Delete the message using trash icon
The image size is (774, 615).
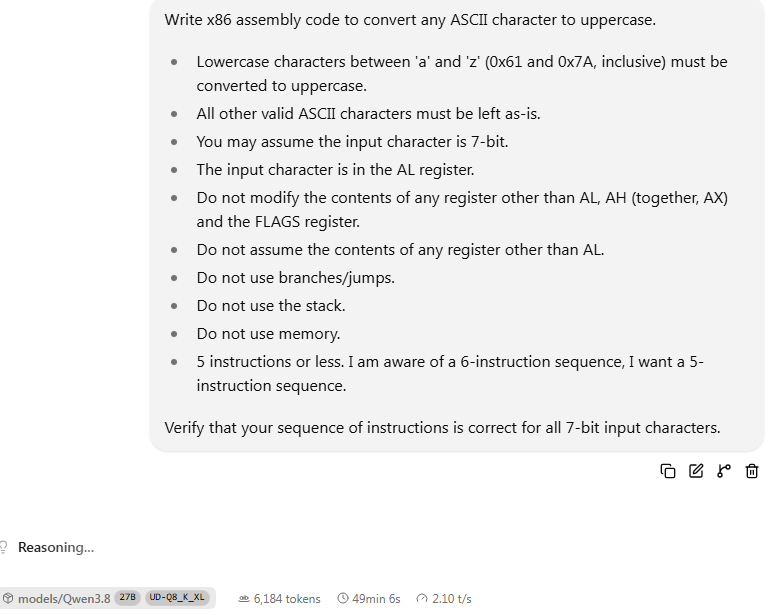point(752,471)
